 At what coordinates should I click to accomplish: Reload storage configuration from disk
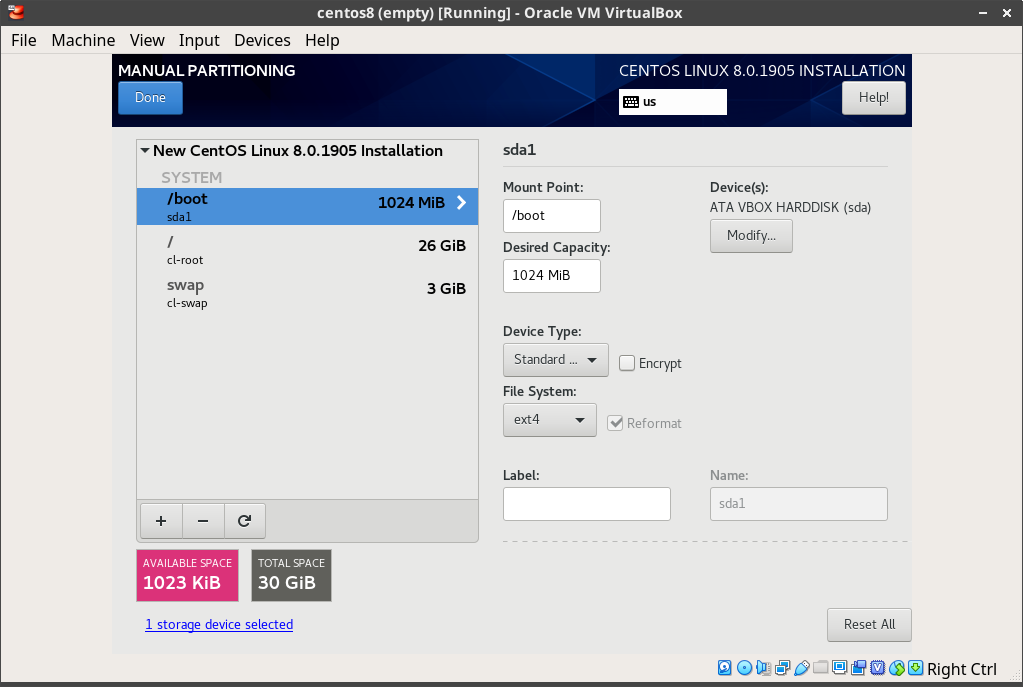coord(245,521)
